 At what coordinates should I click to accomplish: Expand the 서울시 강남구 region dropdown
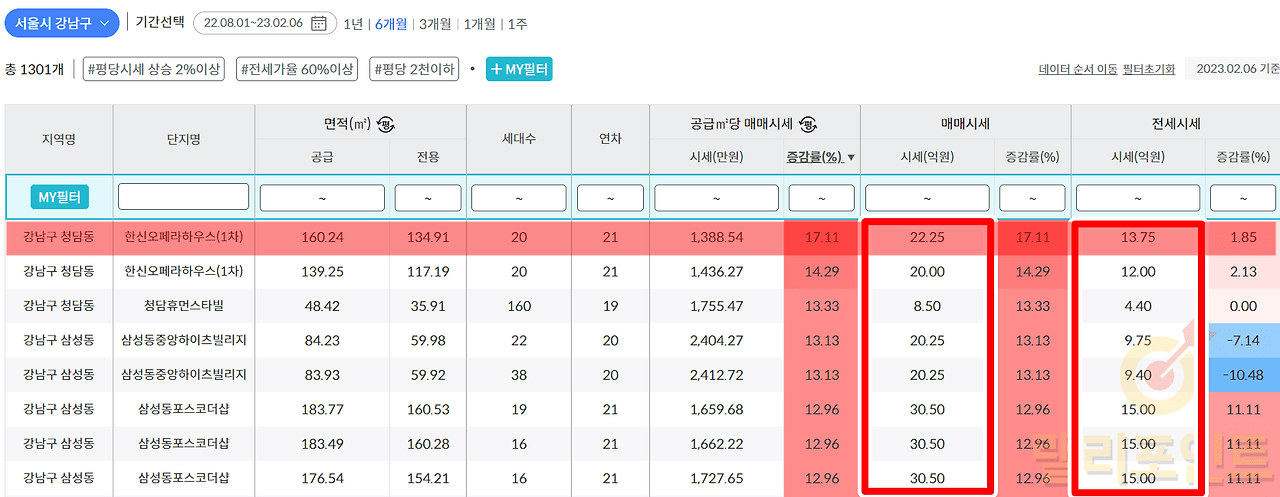tap(62, 23)
